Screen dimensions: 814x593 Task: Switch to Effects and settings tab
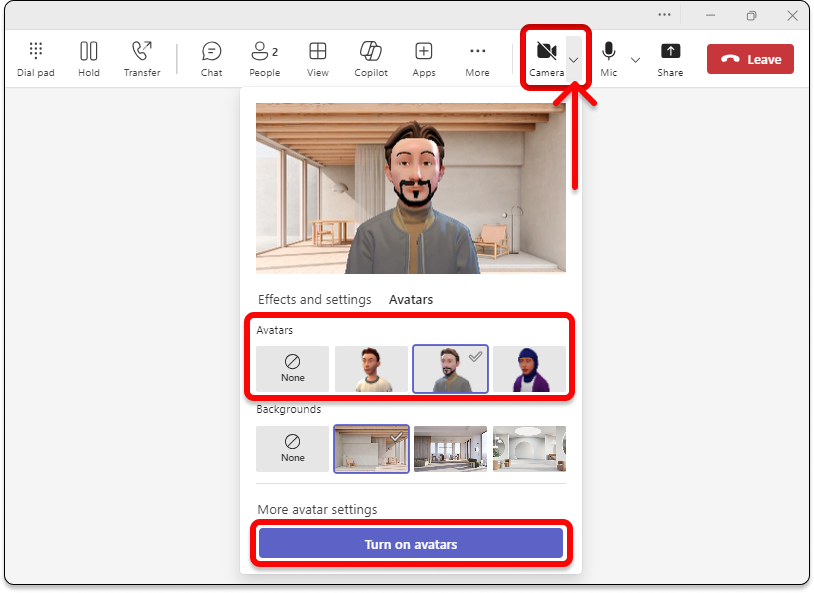(x=314, y=300)
